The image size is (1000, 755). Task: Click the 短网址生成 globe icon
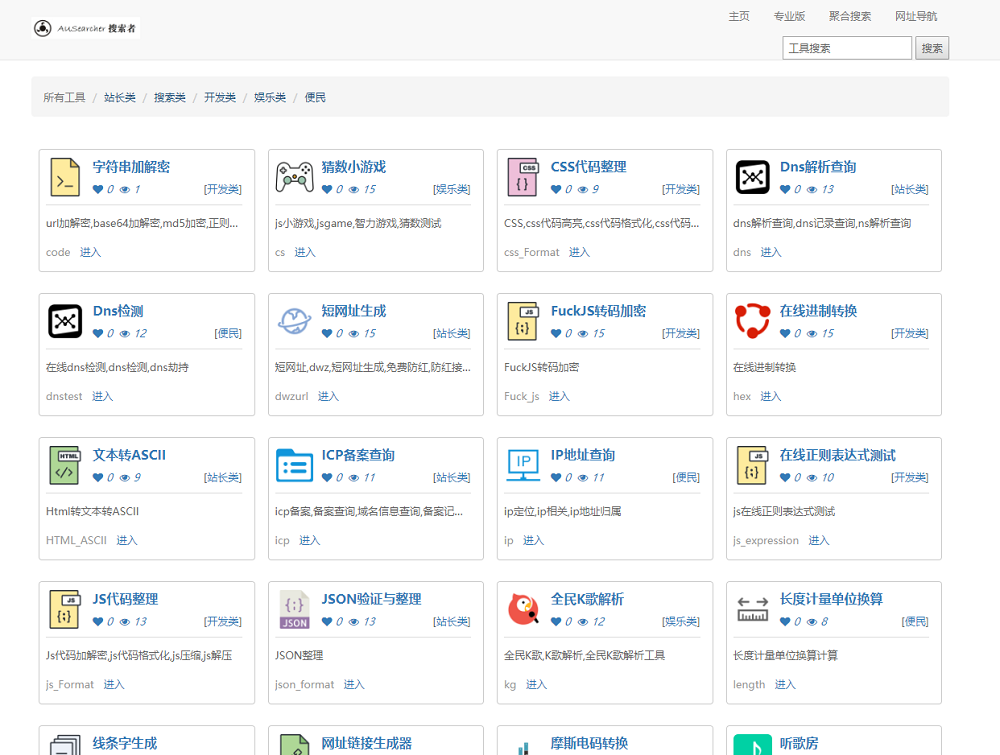point(294,321)
